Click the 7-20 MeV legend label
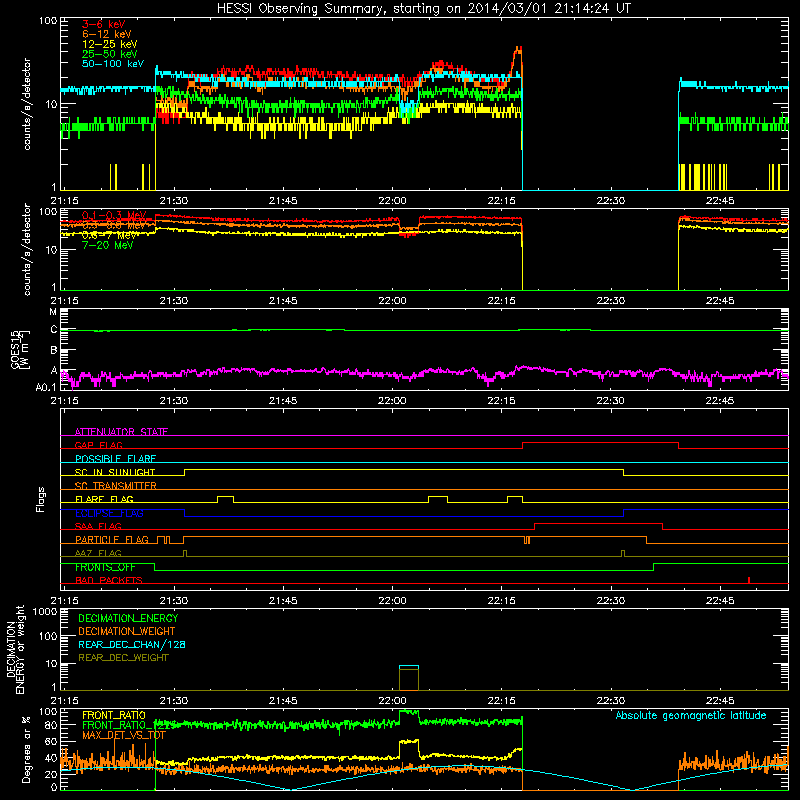Viewport: 800px width, 800px height. tap(108, 245)
